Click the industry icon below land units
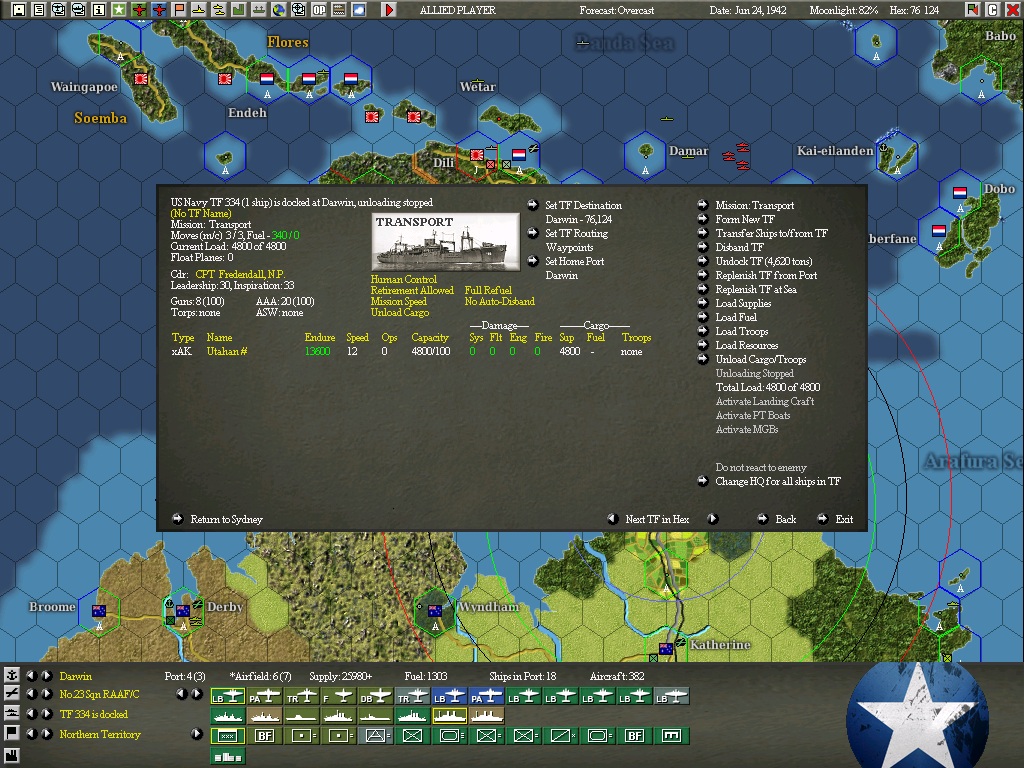The width and height of the screenshot is (1024, 768). (227, 756)
